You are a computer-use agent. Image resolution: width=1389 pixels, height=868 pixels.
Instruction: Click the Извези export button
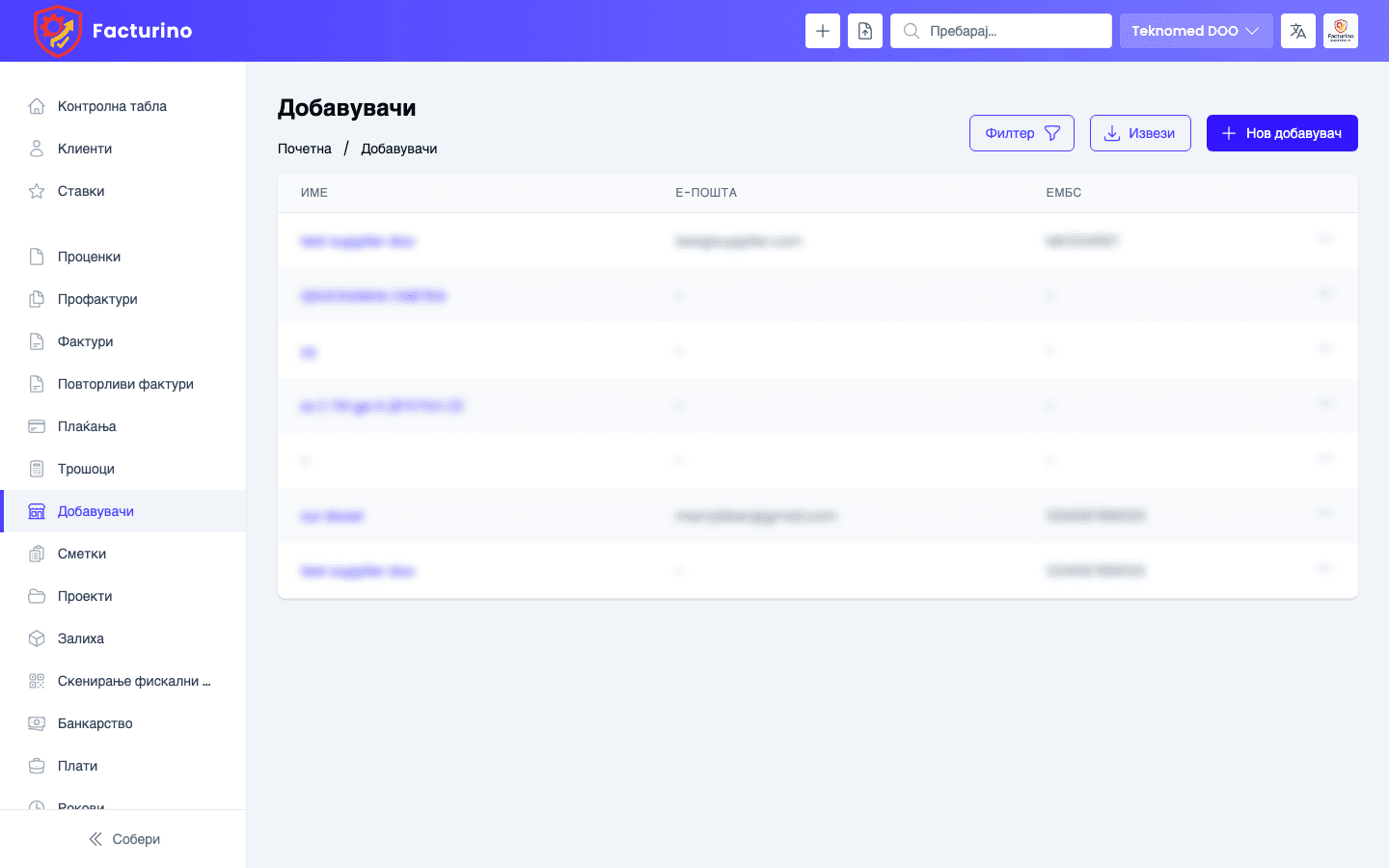[1139, 133]
